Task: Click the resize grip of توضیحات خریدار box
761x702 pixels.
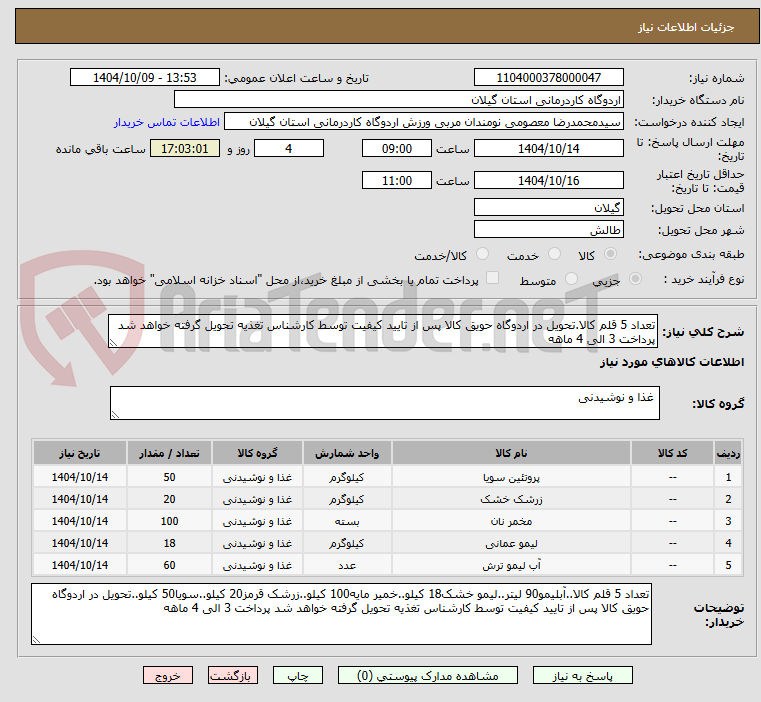Action: pyautogui.click(x=36, y=640)
